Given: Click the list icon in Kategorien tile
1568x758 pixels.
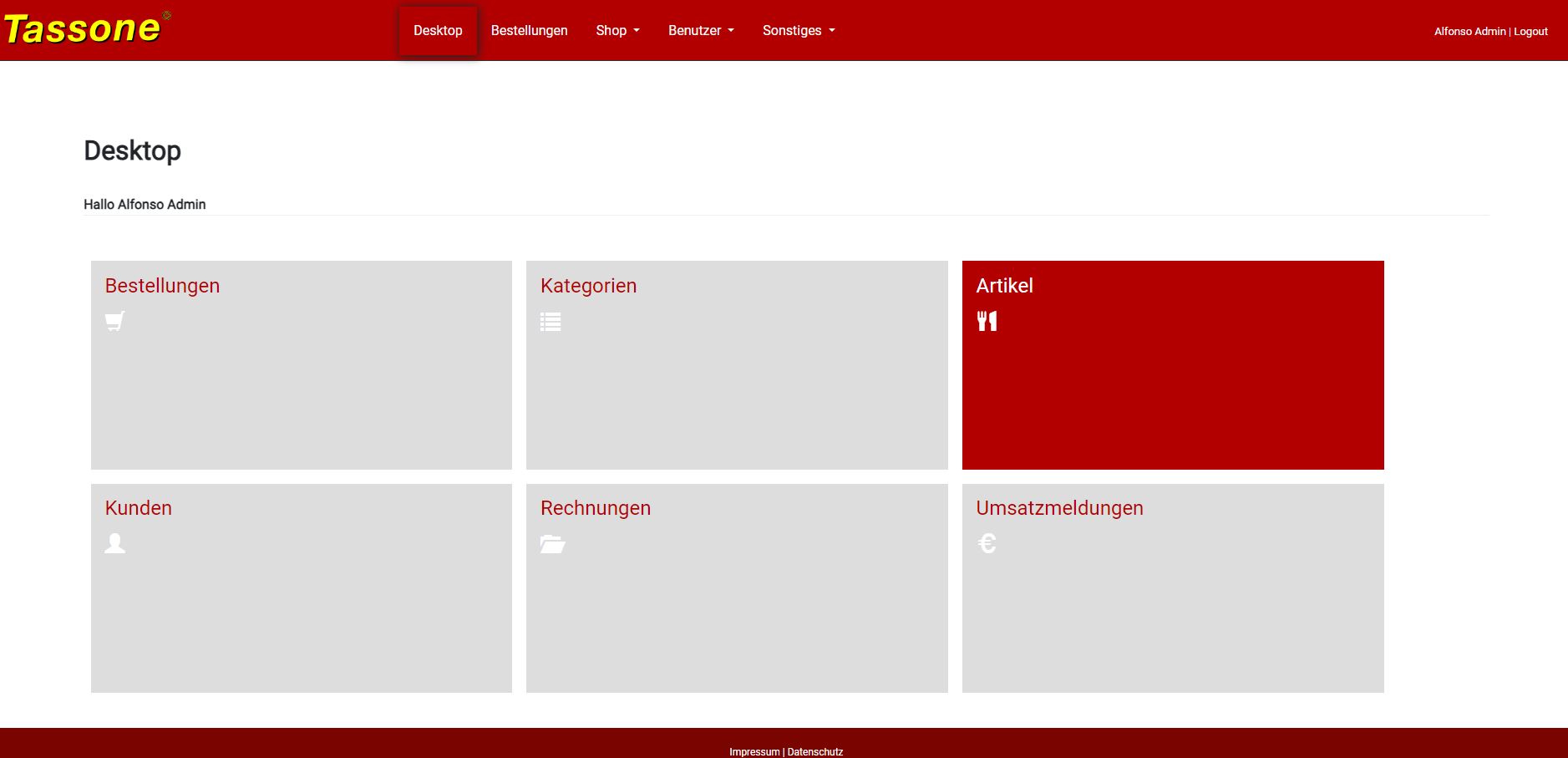Looking at the screenshot, I should pos(551,322).
